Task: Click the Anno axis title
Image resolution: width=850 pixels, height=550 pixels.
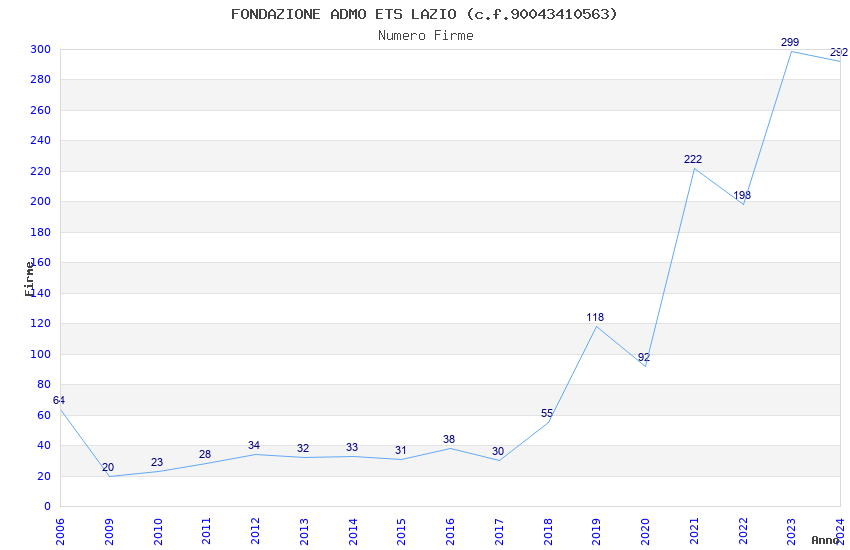Action: (825, 540)
